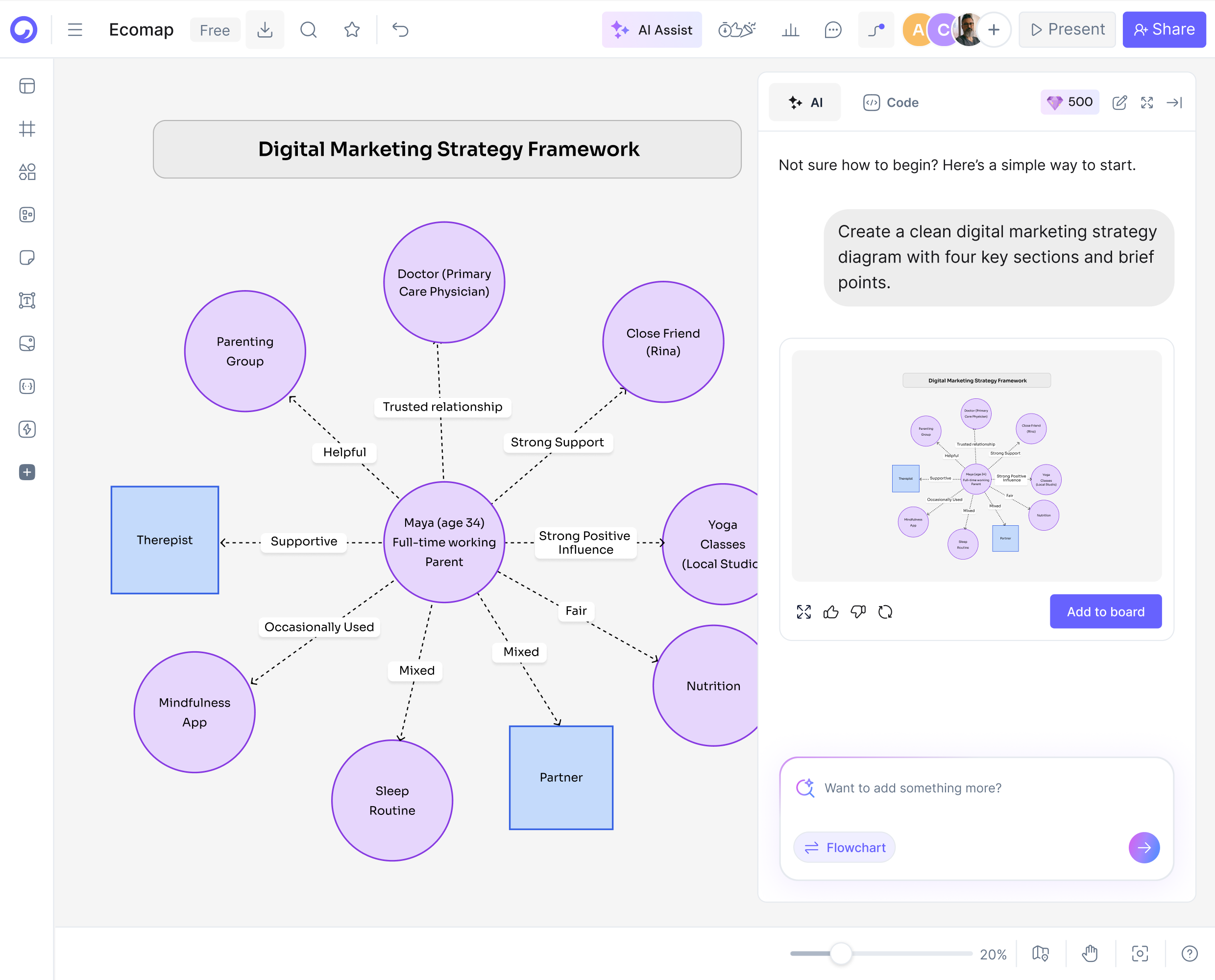Open the help question mark icon

coord(1189,954)
